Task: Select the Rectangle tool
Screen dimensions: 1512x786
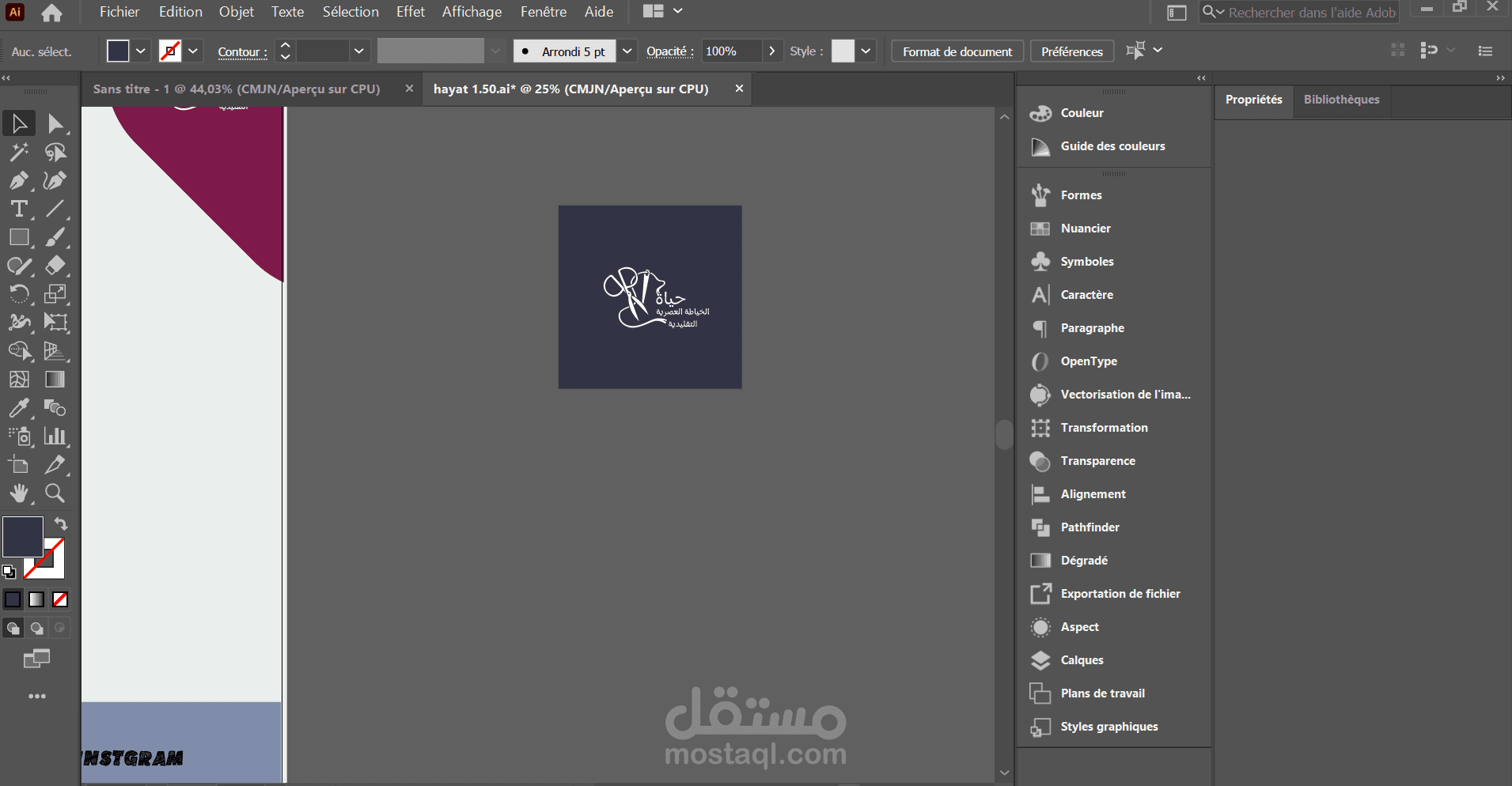Action: click(x=19, y=237)
